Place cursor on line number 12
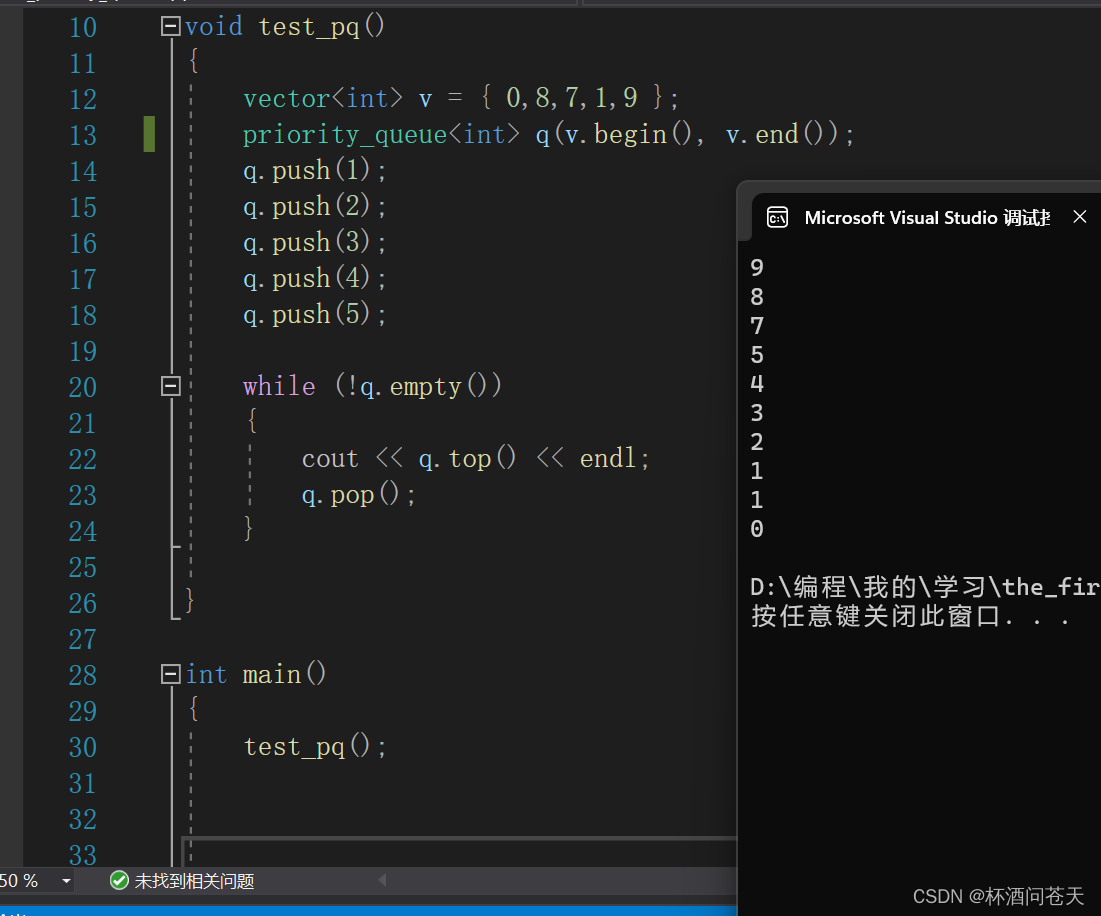Screen dimensions: 1101x916 pyautogui.click(x=83, y=98)
